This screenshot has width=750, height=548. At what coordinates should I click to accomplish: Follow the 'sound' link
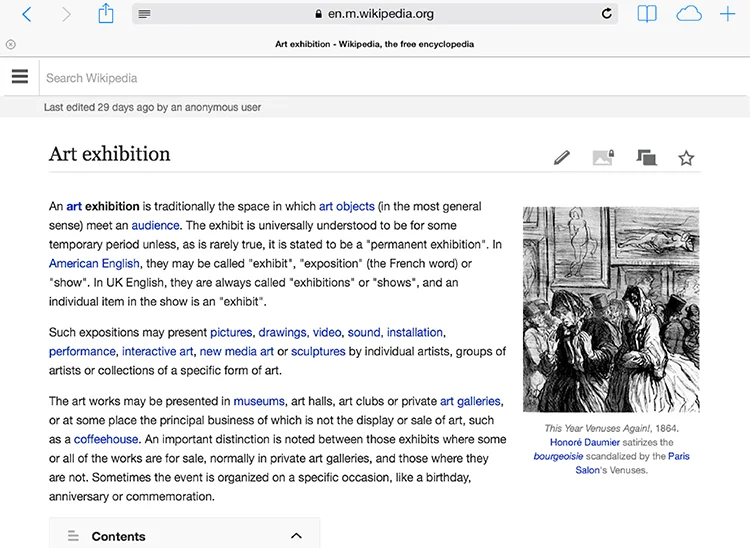[364, 332]
